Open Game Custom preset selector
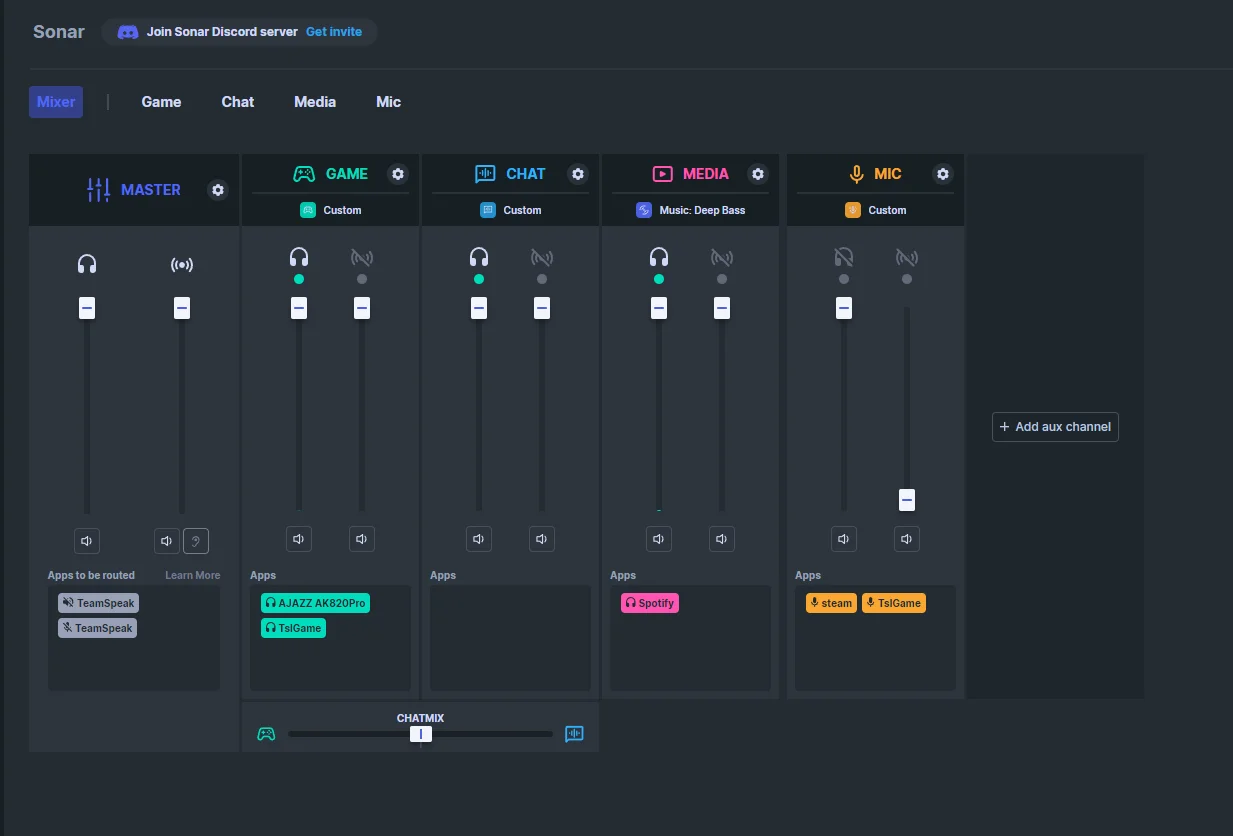The image size is (1233, 836). coord(331,210)
